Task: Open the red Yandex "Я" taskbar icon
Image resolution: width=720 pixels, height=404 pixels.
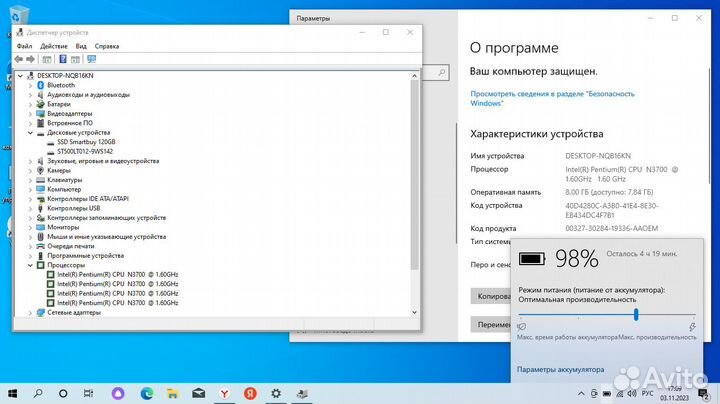Action: point(250,393)
